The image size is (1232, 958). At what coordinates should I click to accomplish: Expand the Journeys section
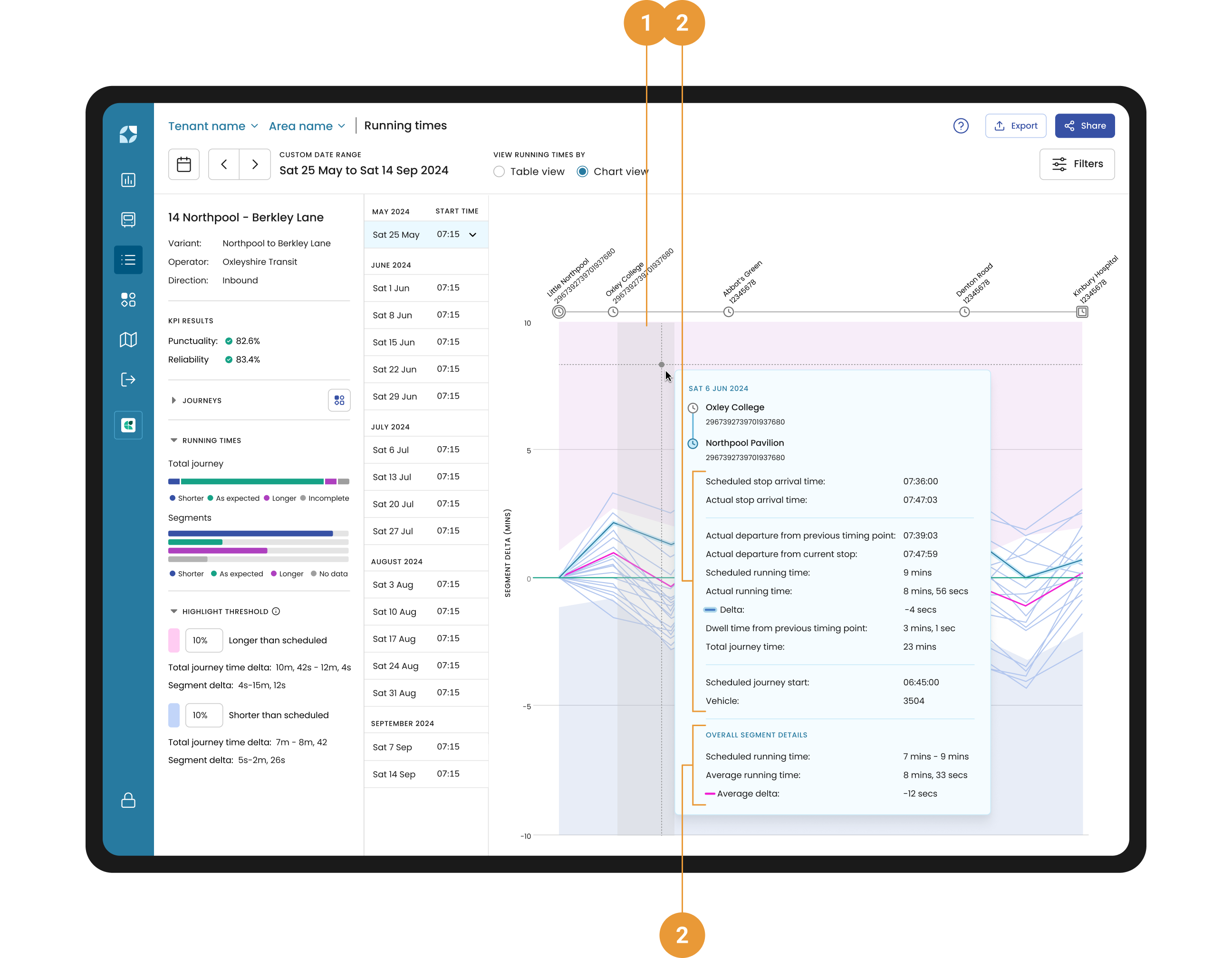click(174, 400)
